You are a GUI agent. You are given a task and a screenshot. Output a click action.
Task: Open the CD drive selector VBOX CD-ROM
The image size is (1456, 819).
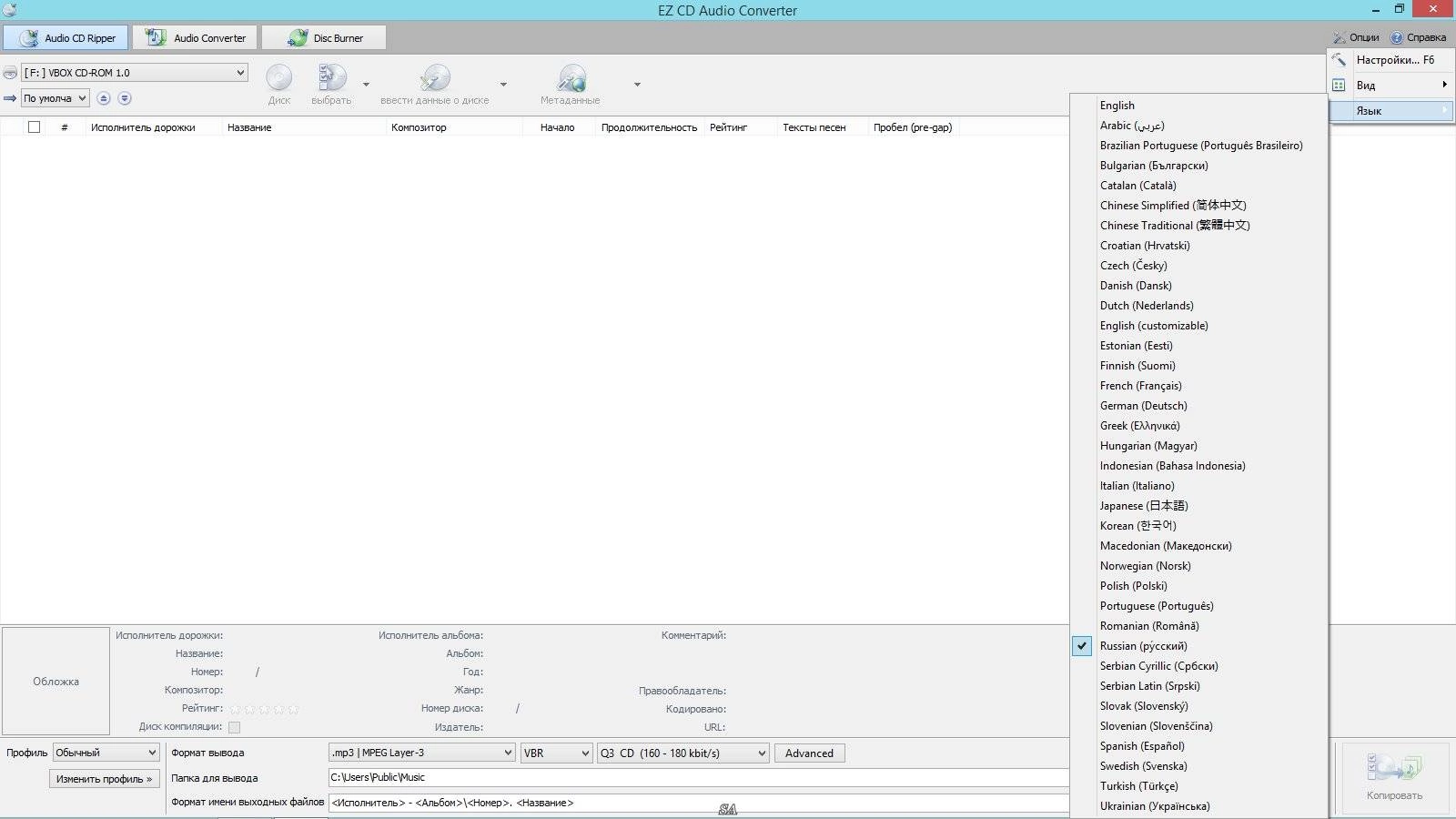click(135, 73)
